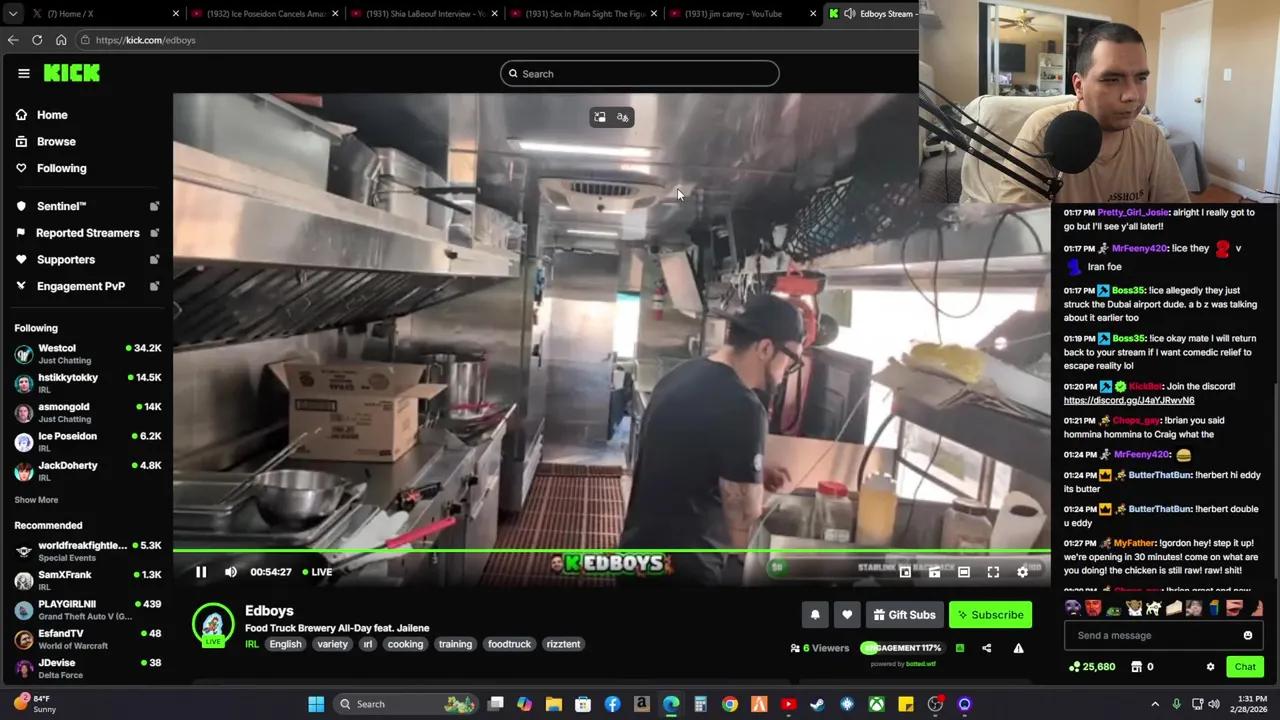Mute the stream with the volume icon
The width and height of the screenshot is (1280, 720).
tap(231, 572)
